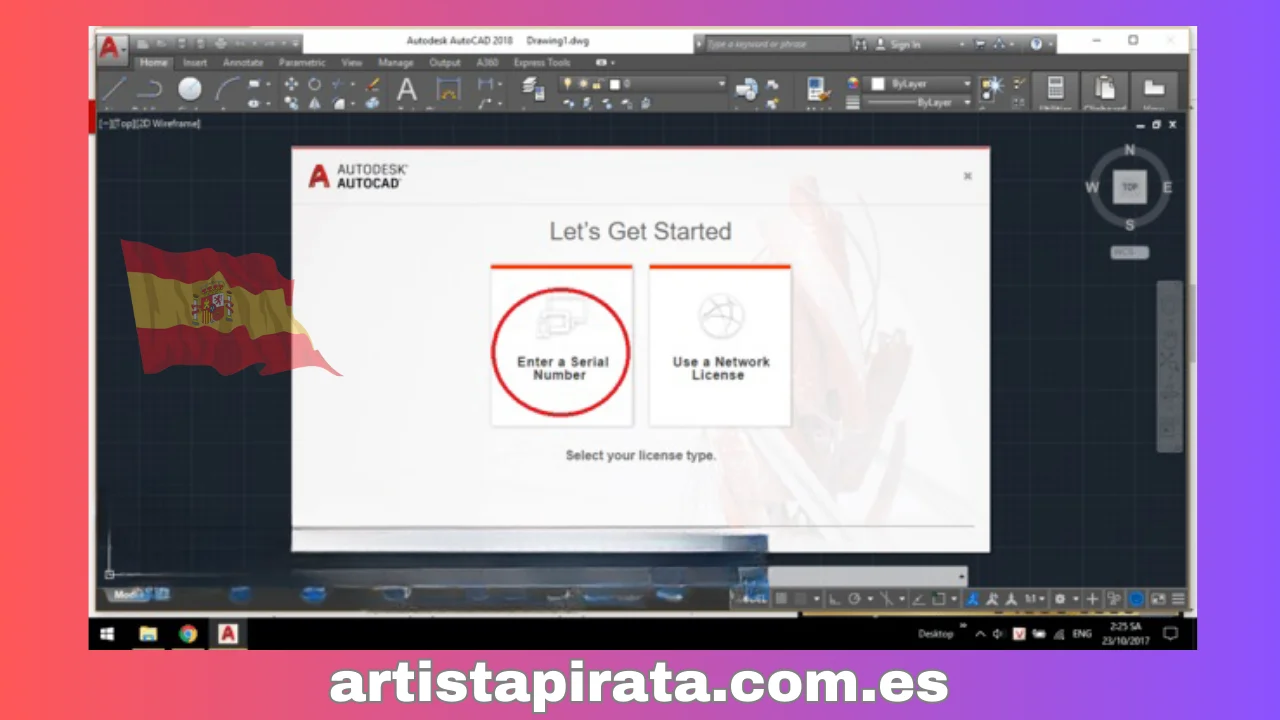The width and height of the screenshot is (1280, 720).
Task: Switch to the Insert ribbon tab
Action: click(195, 63)
